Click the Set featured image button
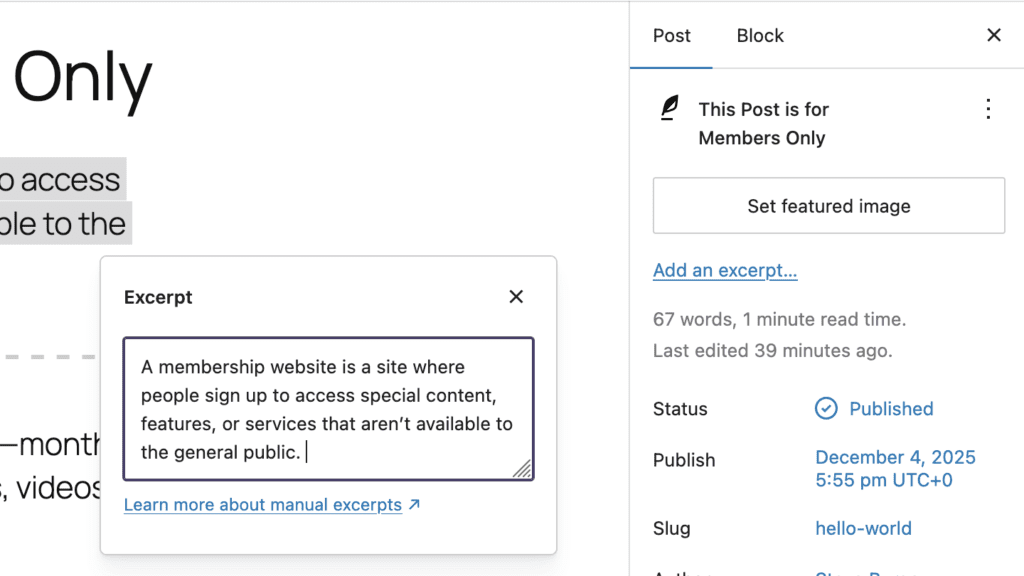 pyautogui.click(x=828, y=206)
